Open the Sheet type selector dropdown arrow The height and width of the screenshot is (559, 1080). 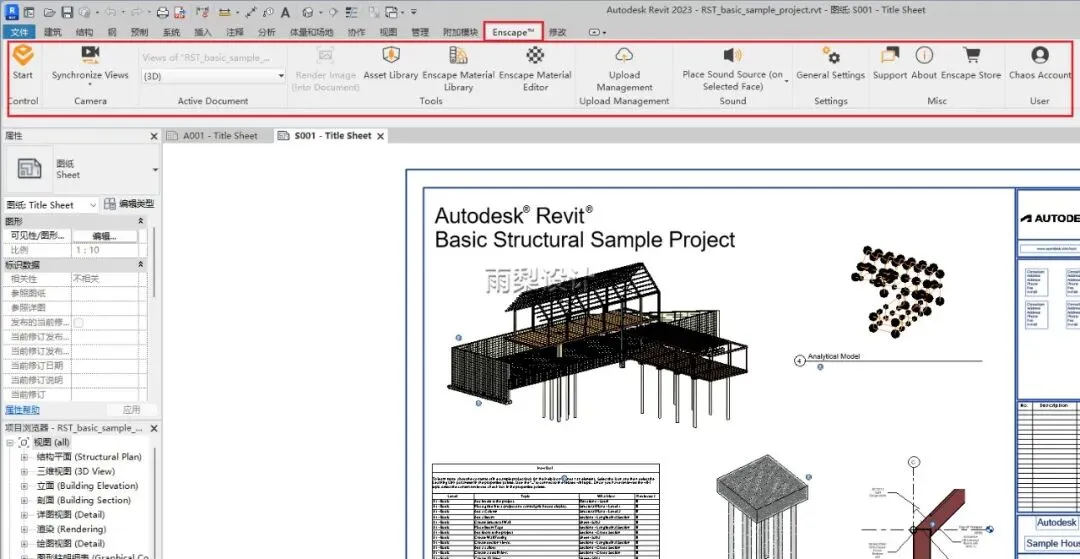click(x=154, y=169)
